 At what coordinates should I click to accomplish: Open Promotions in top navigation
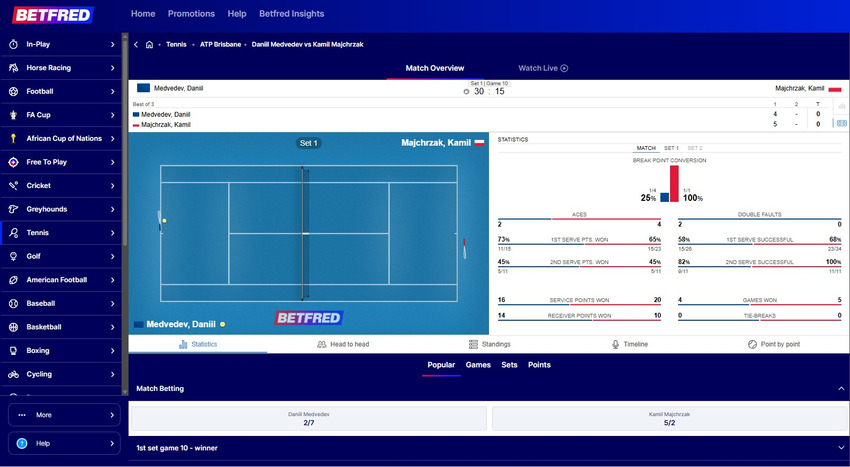191,14
